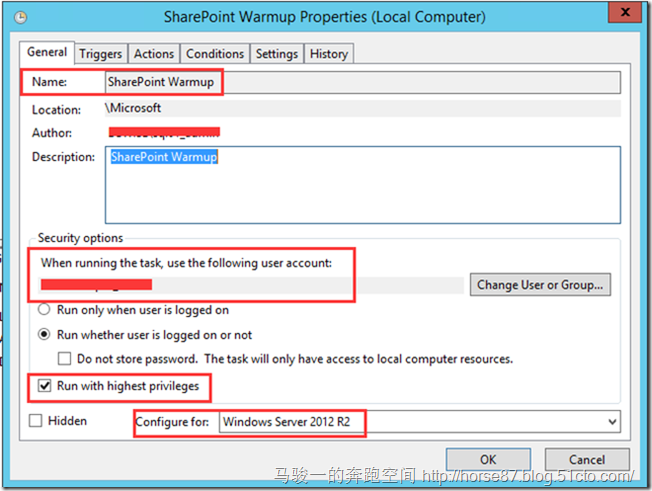652x491 pixels.
Task: Click the Name field containing SharePoint Warmup
Action: (x=363, y=82)
